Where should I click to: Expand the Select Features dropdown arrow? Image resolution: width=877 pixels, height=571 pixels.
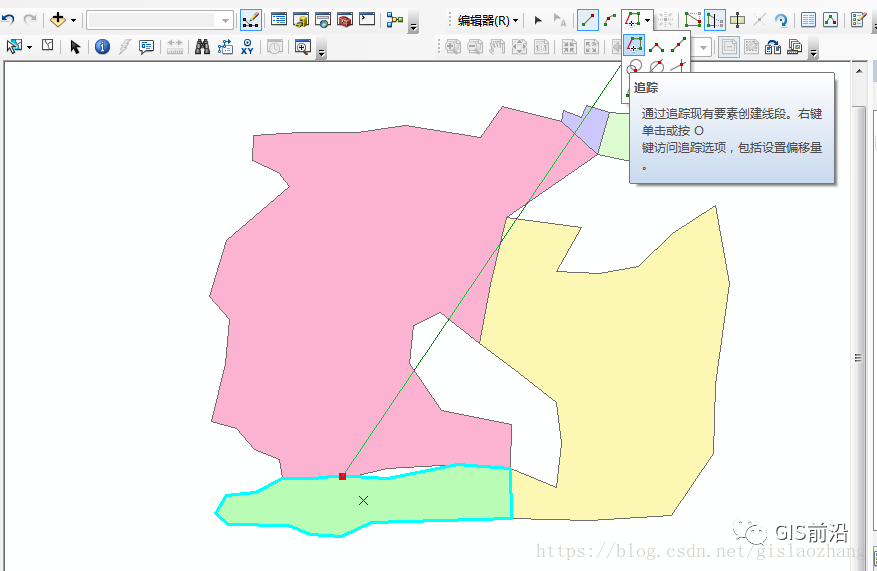(x=29, y=47)
